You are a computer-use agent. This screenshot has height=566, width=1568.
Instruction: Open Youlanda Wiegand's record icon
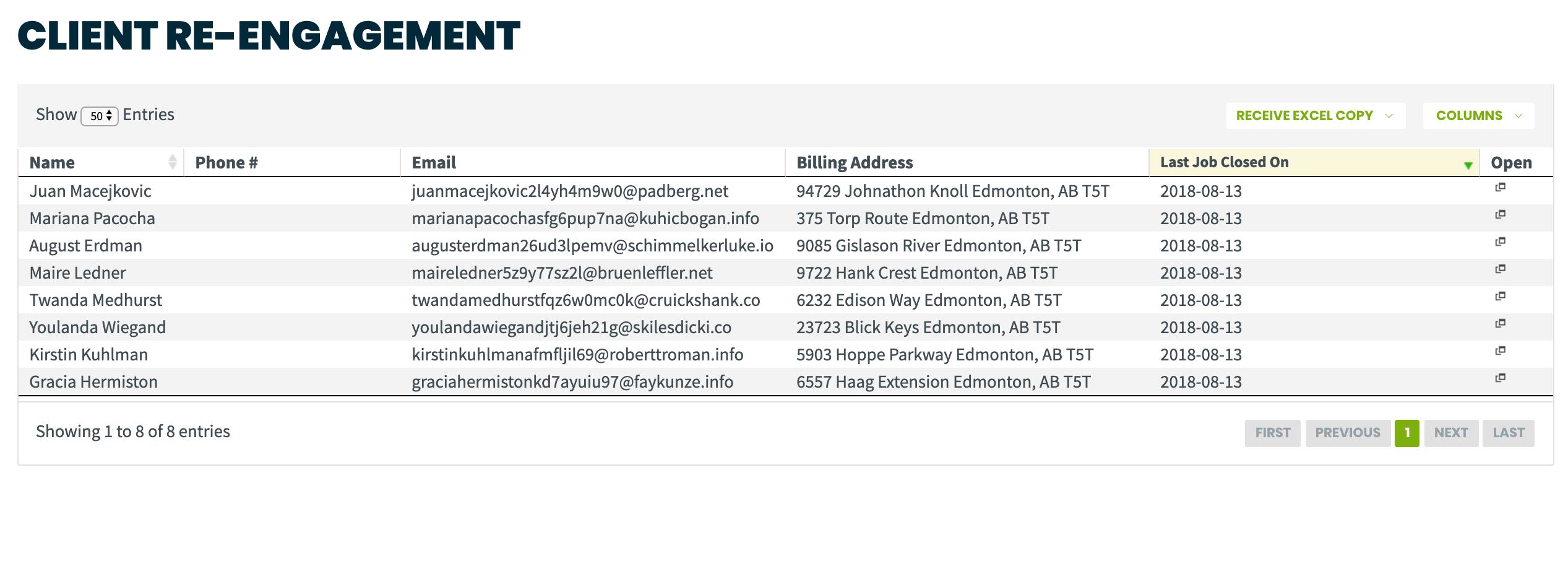coord(1500,323)
